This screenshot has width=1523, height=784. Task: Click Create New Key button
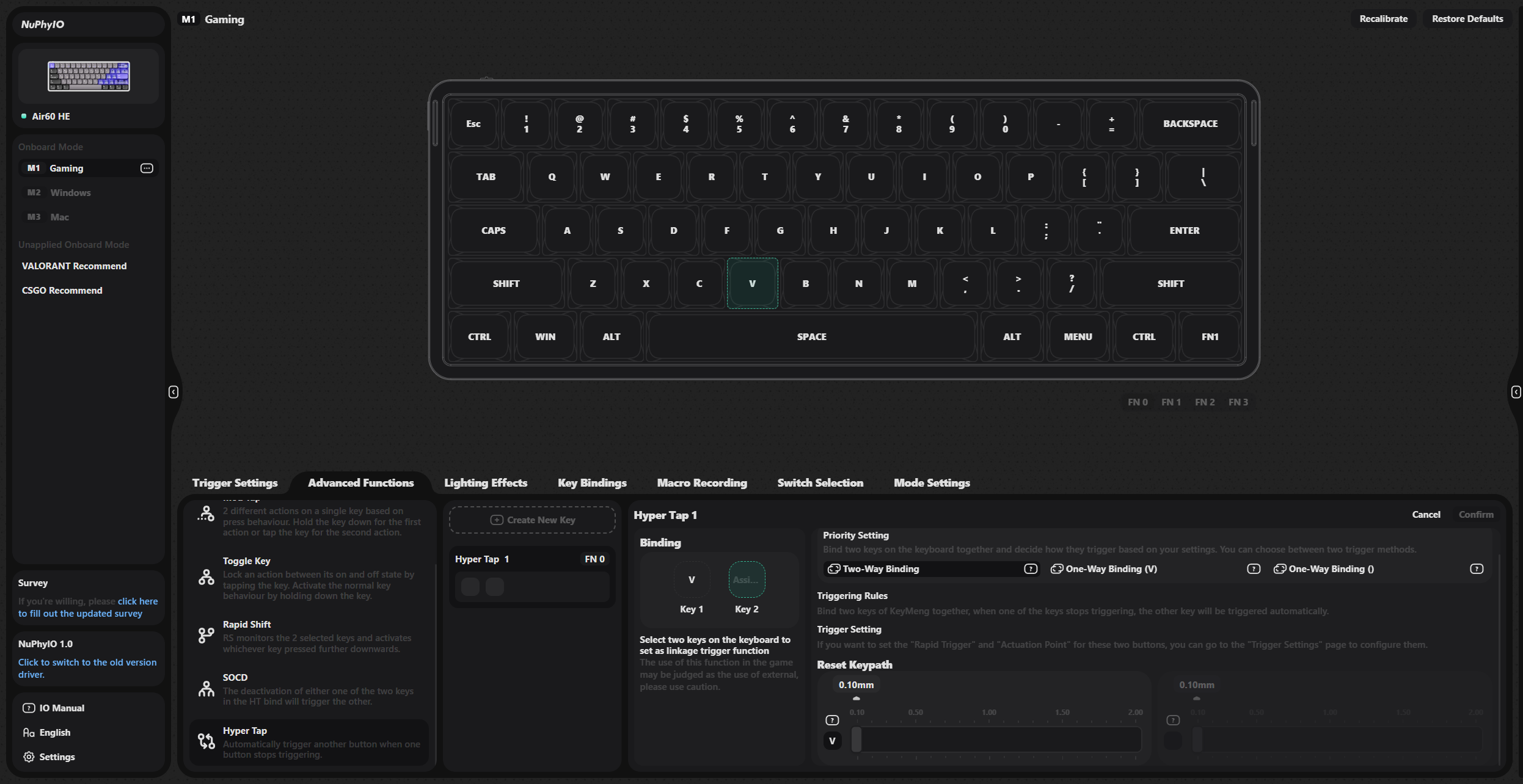(532, 520)
